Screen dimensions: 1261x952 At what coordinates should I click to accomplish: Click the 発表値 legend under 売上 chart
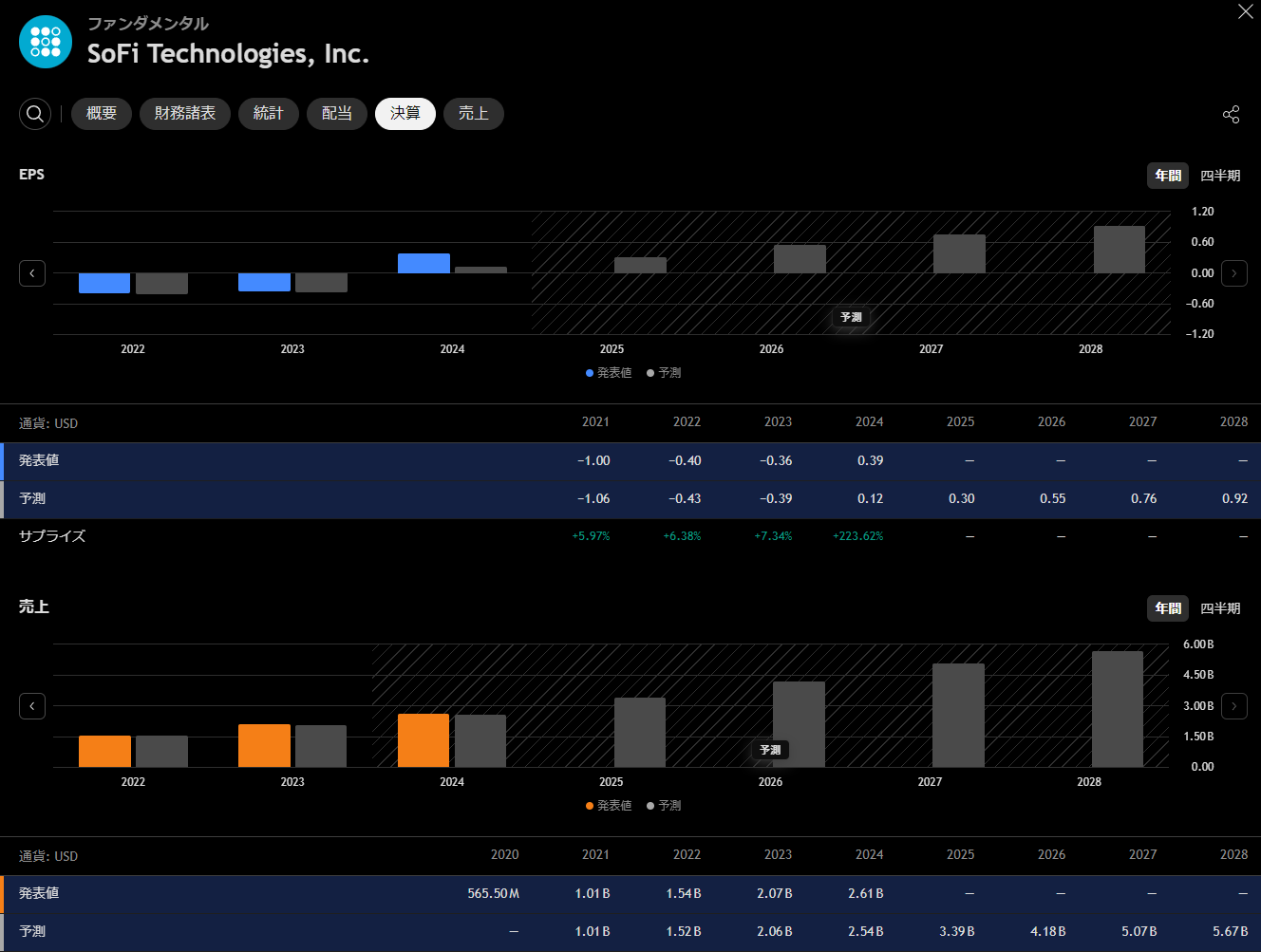pyautogui.click(x=609, y=806)
